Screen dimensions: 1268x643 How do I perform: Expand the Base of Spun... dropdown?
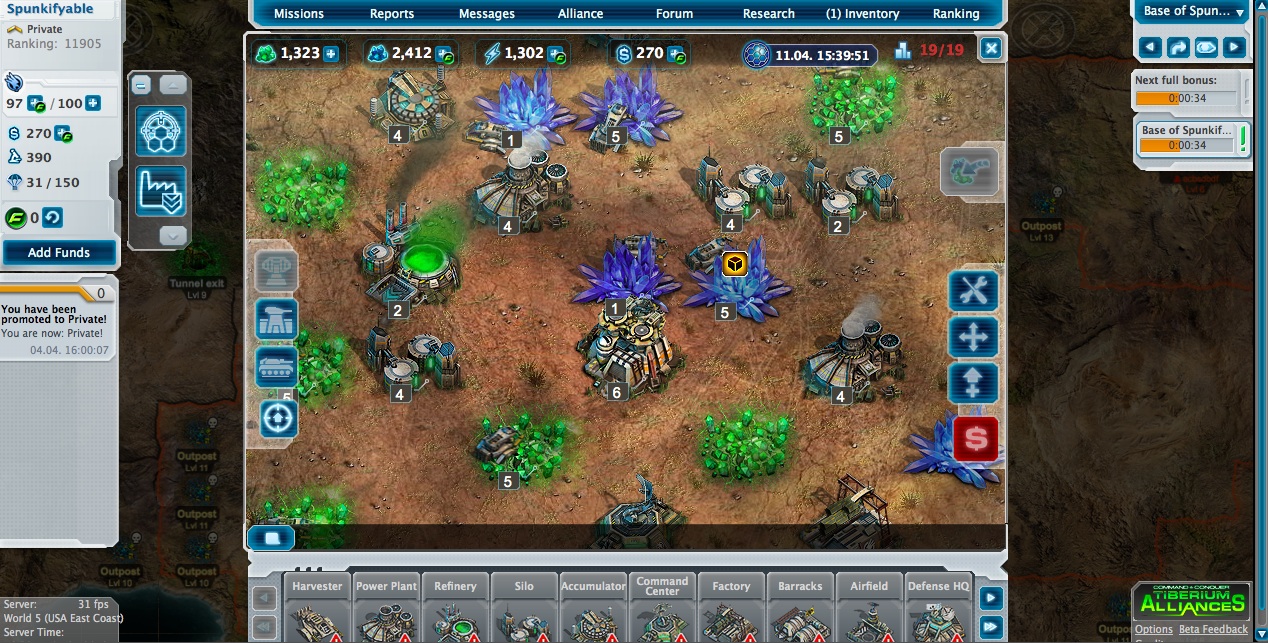pyautogui.click(x=1240, y=12)
